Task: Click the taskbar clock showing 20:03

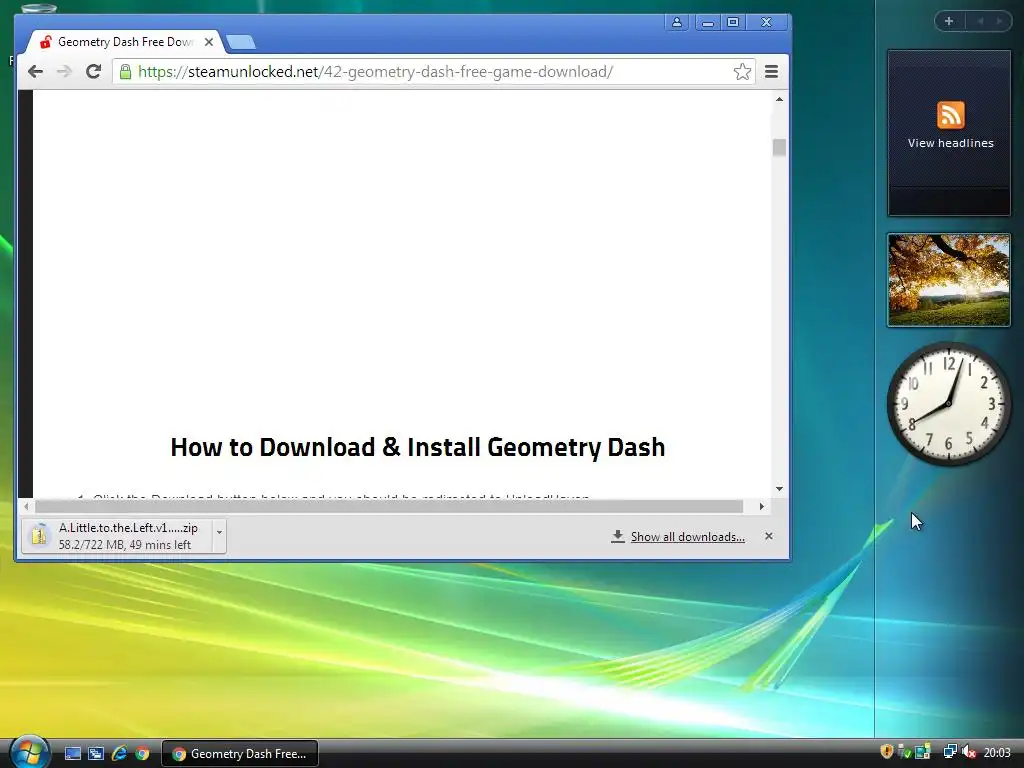Action: pyautogui.click(x=997, y=753)
